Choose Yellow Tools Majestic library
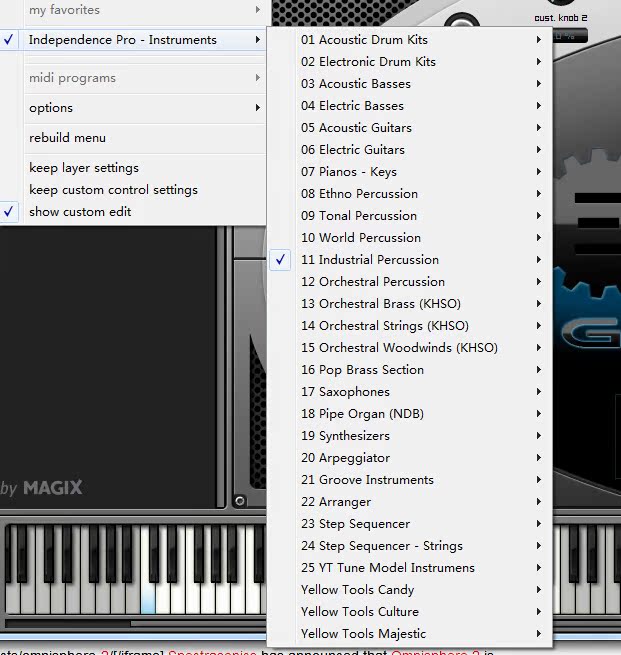This screenshot has width=621, height=655. point(410,634)
